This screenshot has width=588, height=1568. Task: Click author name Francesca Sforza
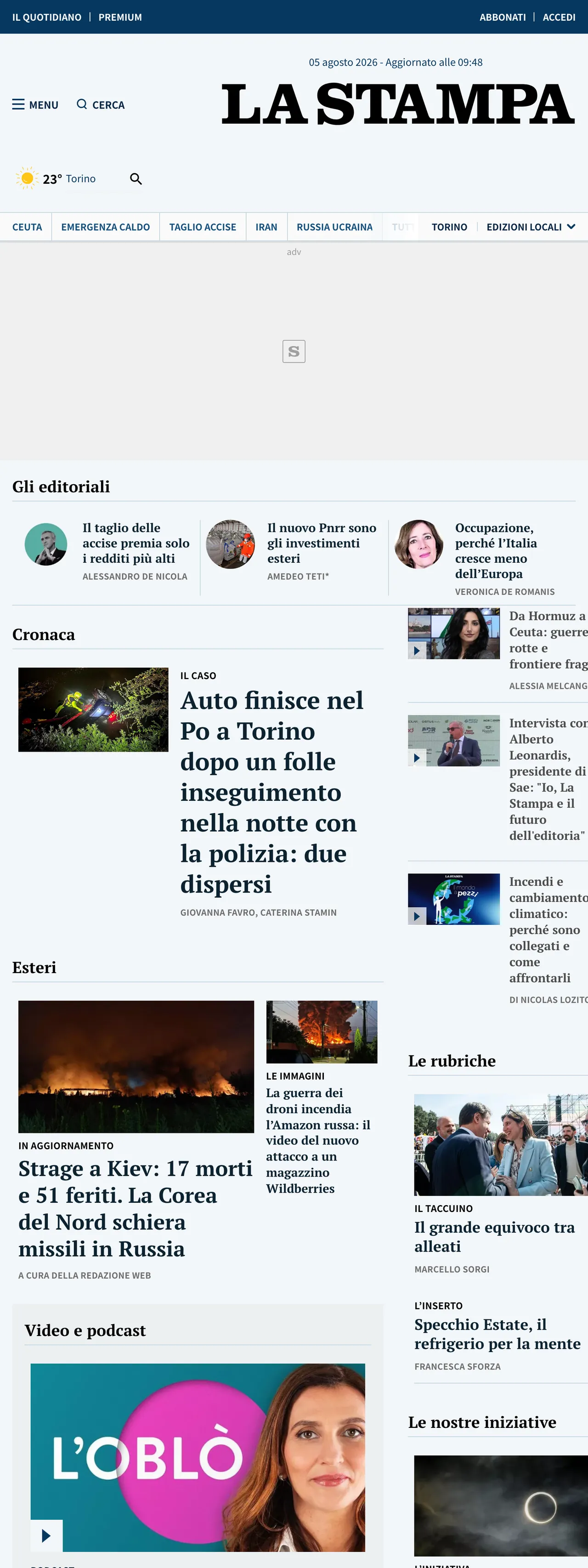coord(457,1366)
